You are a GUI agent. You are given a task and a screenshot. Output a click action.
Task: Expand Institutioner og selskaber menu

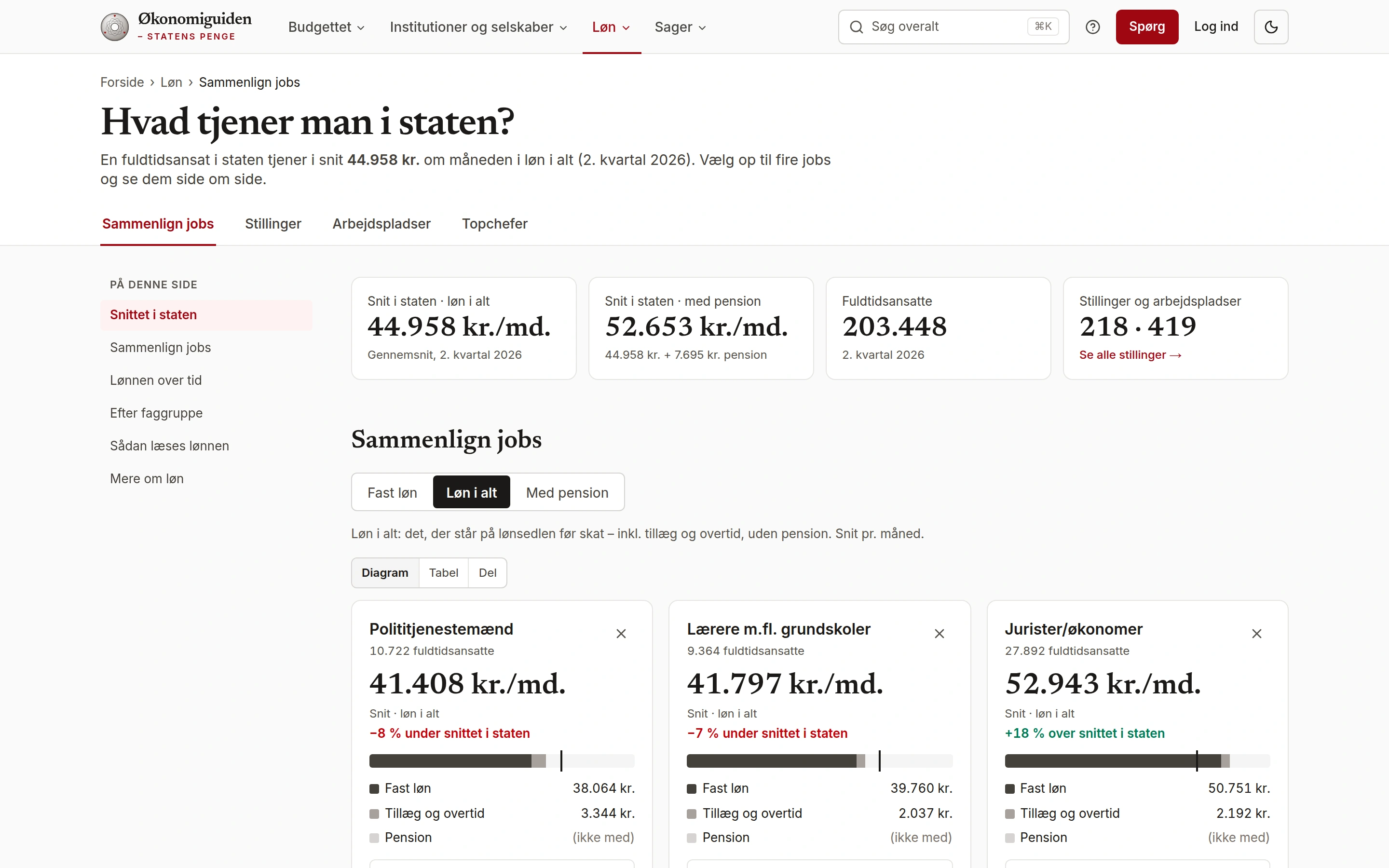(478, 27)
